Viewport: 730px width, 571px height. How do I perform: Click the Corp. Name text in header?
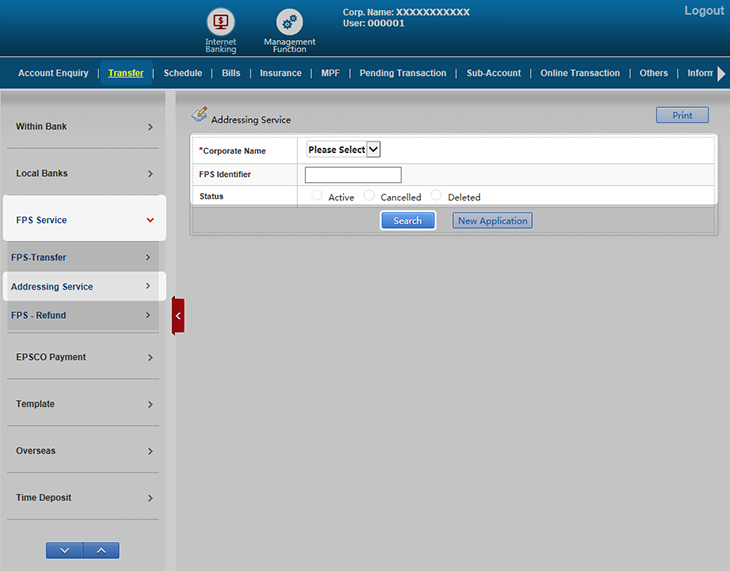(x=406, y=12)
